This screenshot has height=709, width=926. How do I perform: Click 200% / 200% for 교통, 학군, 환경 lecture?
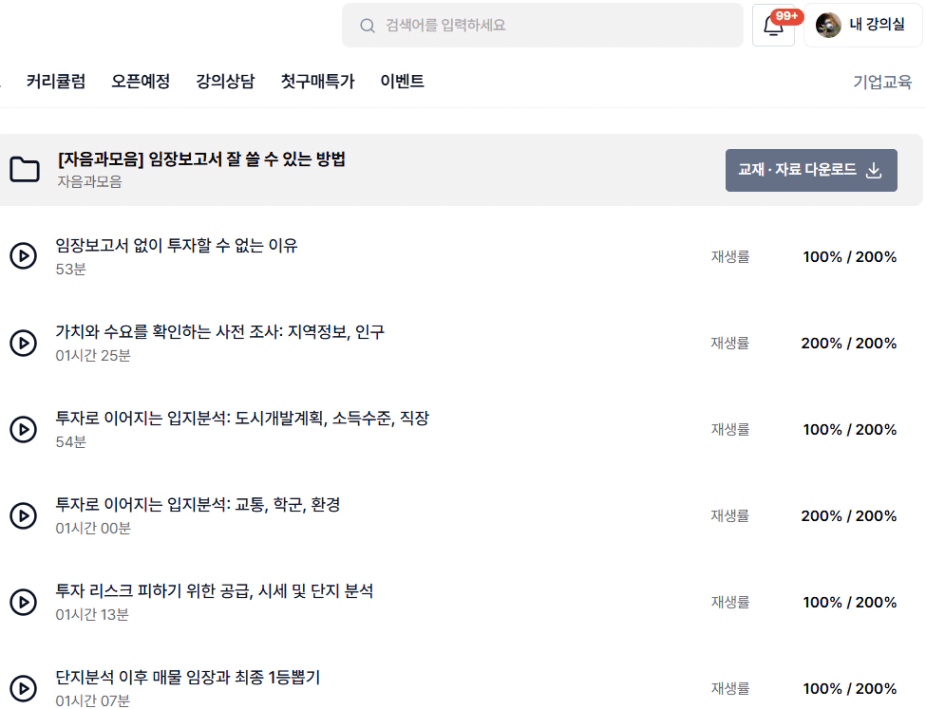tap(849, 516)
